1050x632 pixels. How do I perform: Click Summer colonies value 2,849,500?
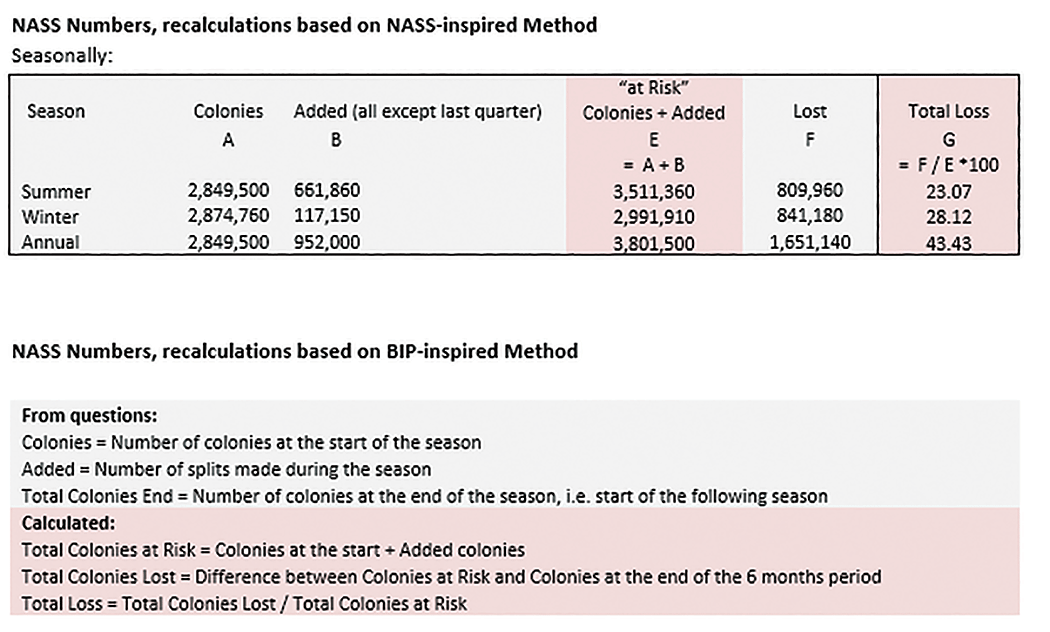coord(228,191)
